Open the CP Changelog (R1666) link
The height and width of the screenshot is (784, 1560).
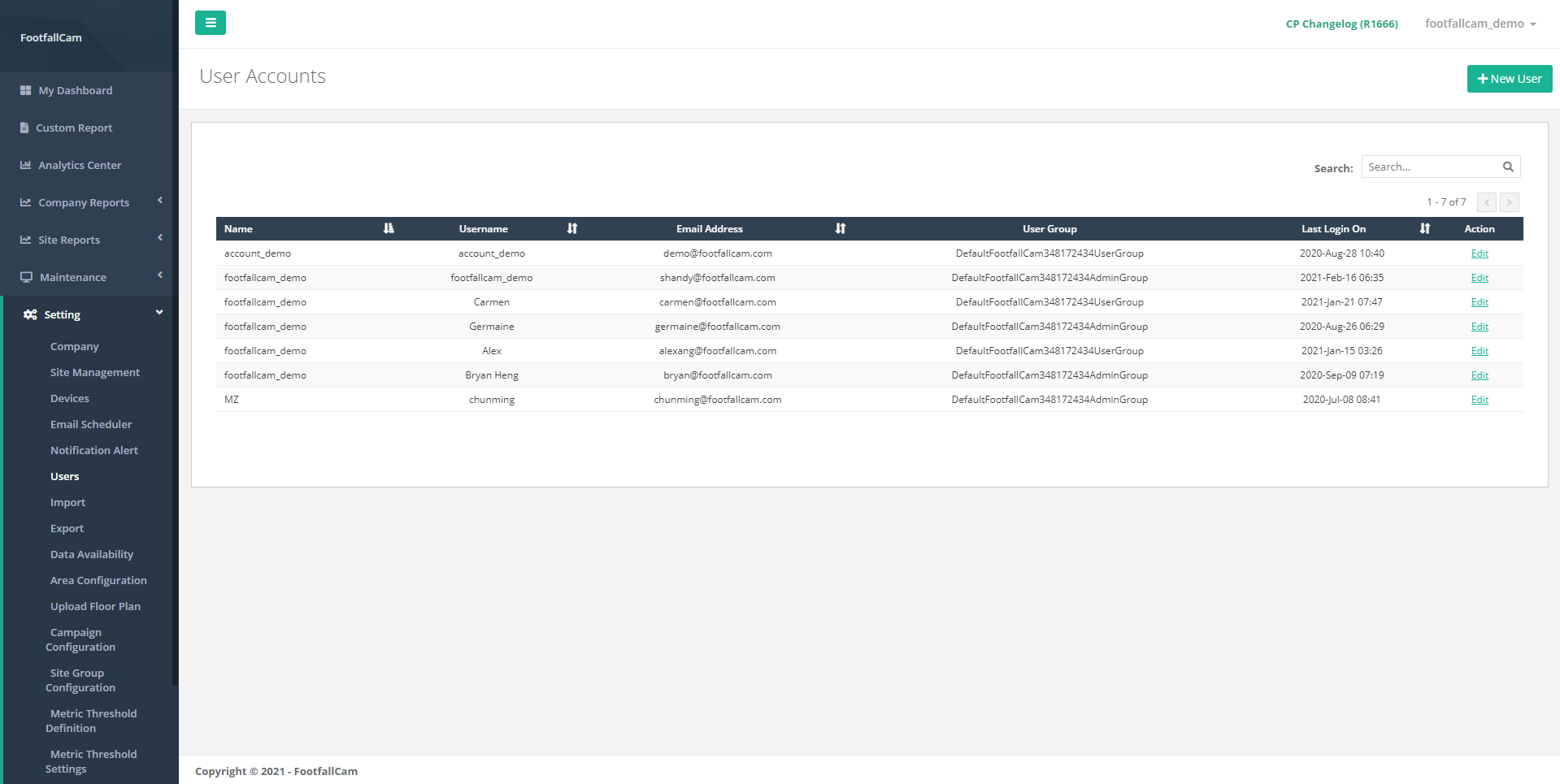tap(1341, 24)
